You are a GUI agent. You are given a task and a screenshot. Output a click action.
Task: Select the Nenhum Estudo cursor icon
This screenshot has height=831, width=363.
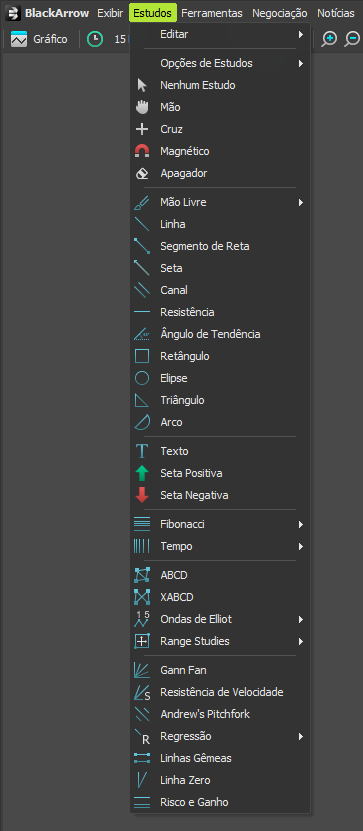[x=141, y=85]
